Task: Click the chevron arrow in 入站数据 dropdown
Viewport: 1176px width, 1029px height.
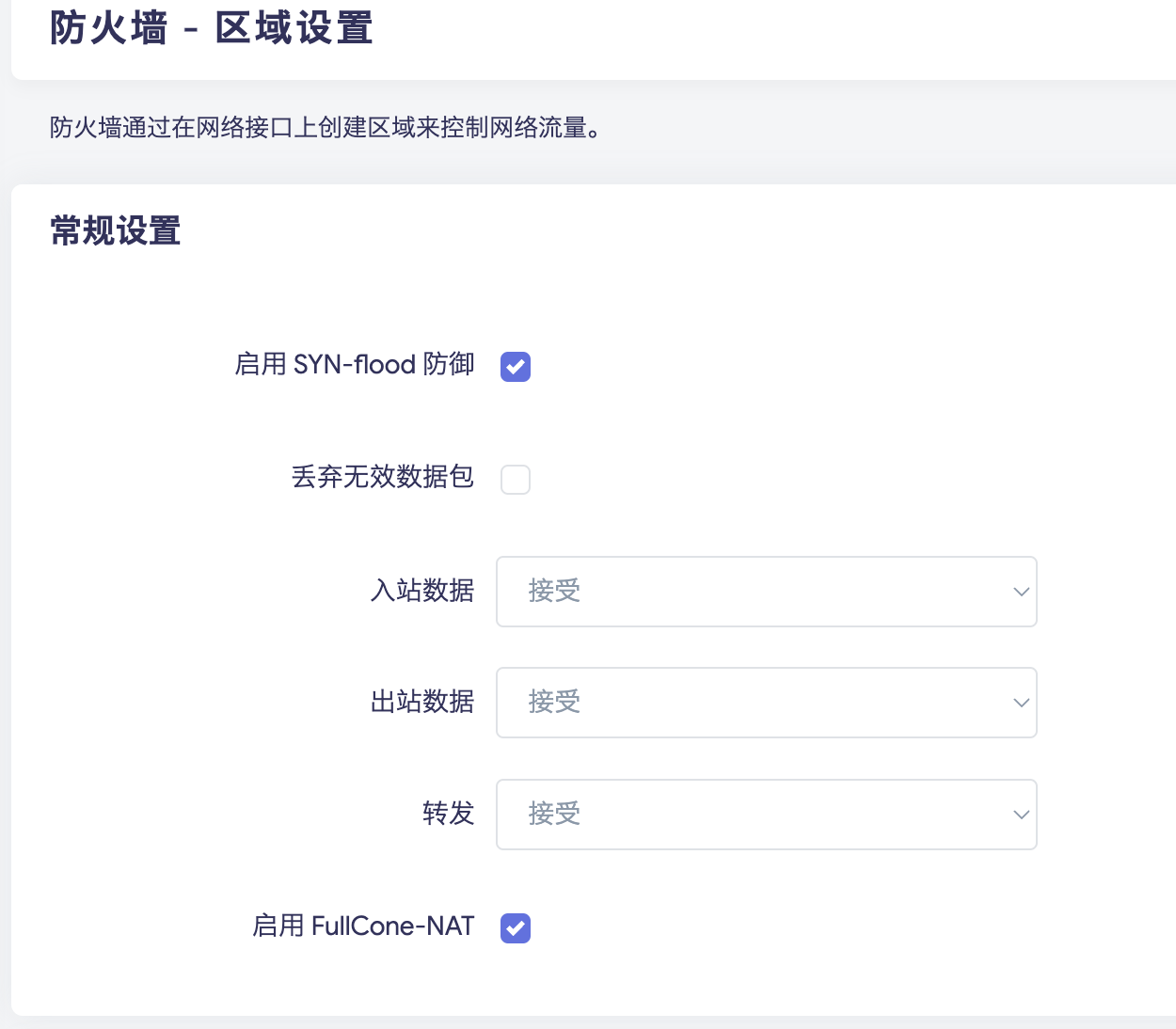Action: [1021, 592]
